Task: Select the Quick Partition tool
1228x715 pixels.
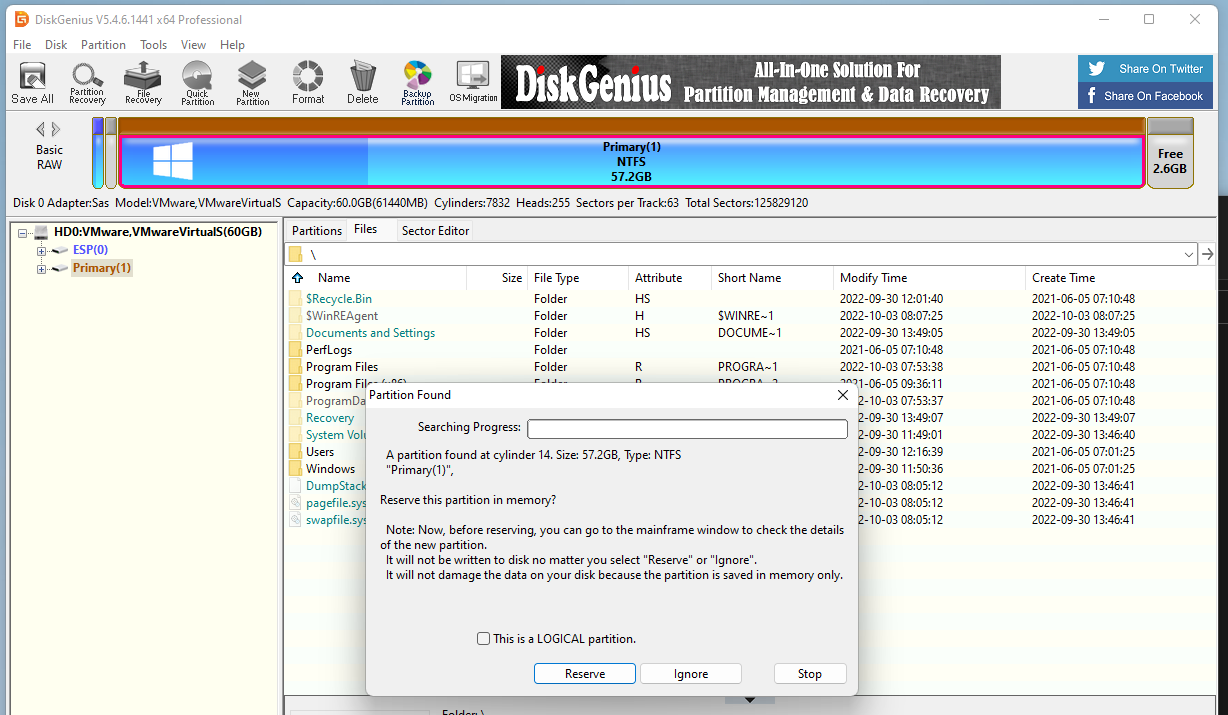Action: point(197,83)
